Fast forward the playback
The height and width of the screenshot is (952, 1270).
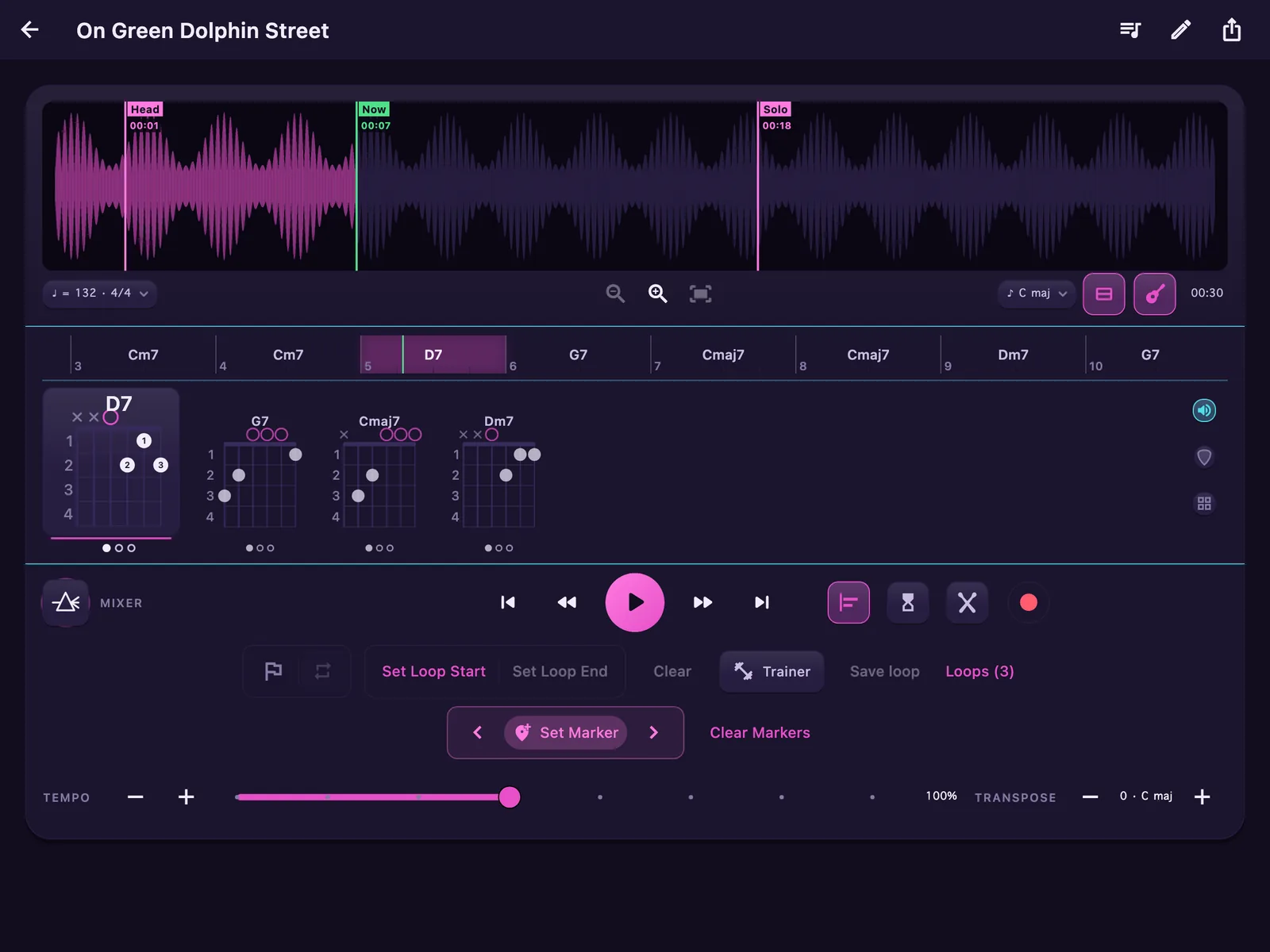(703, 602)
